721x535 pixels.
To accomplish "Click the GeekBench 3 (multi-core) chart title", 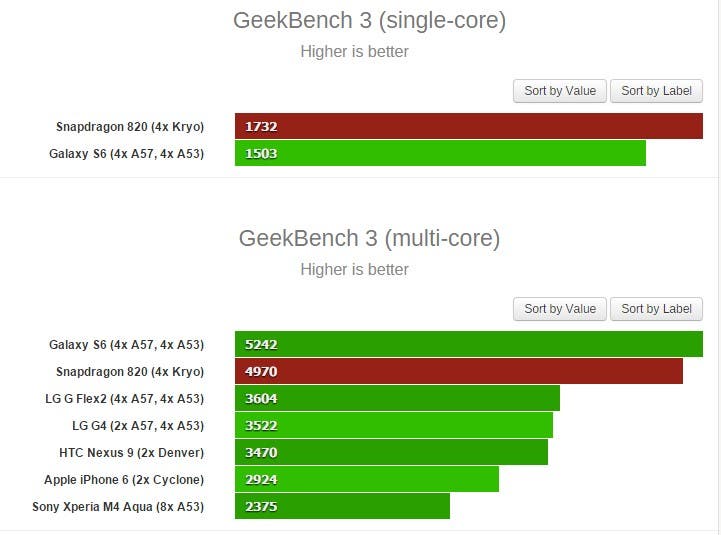I will click(x=369, y=238).
